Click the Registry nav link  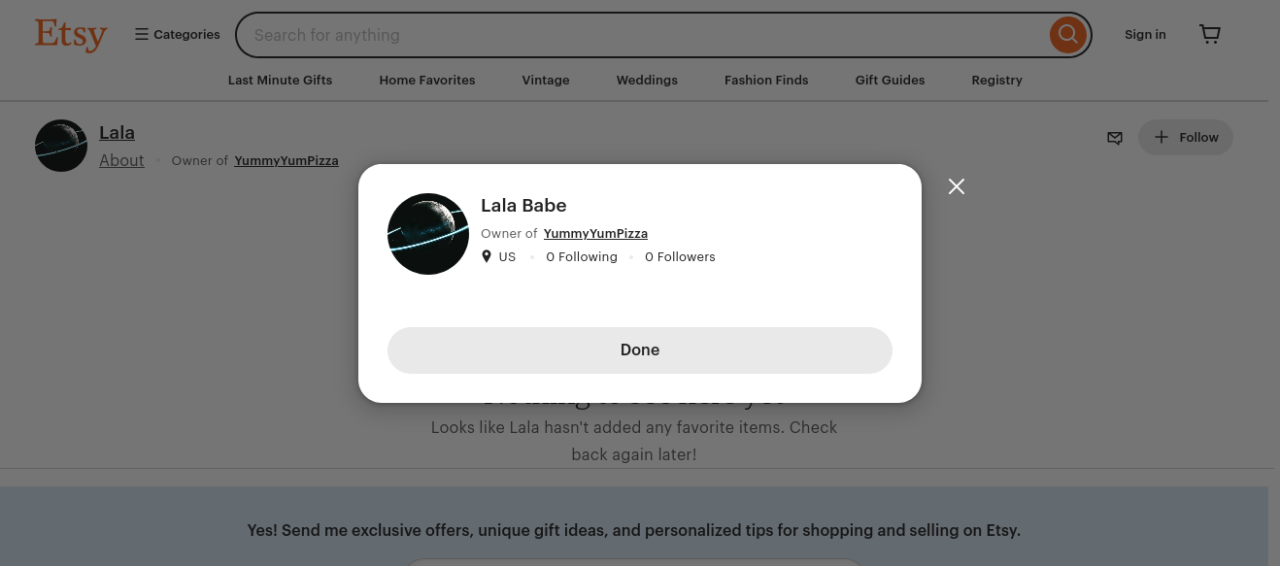coord(997,80)
